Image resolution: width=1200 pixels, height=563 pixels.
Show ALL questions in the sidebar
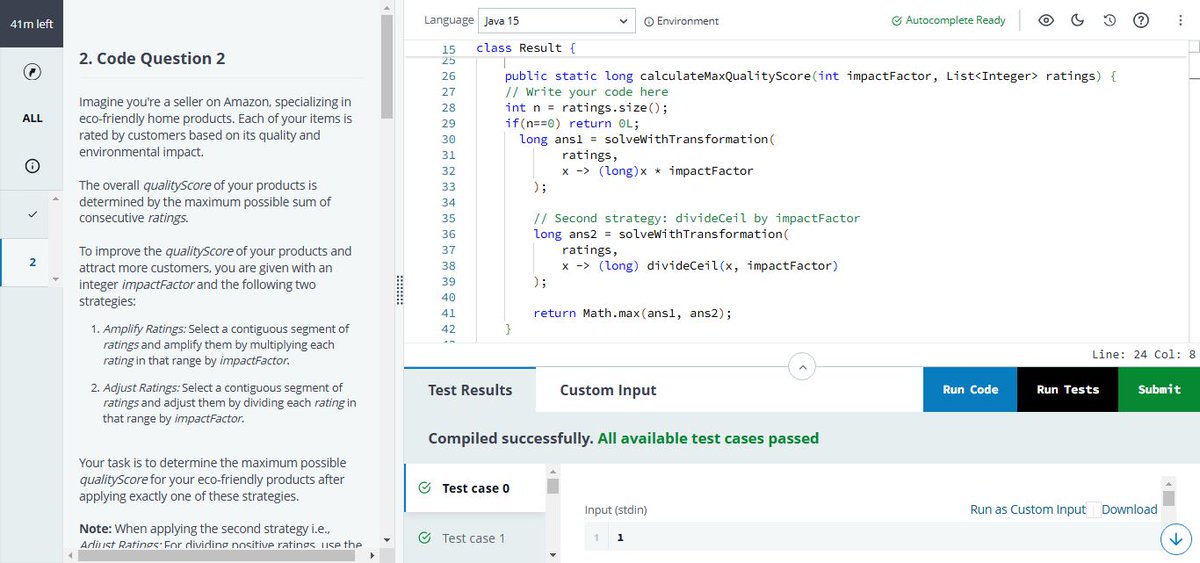pyautogui.click(x=32, y=118)
